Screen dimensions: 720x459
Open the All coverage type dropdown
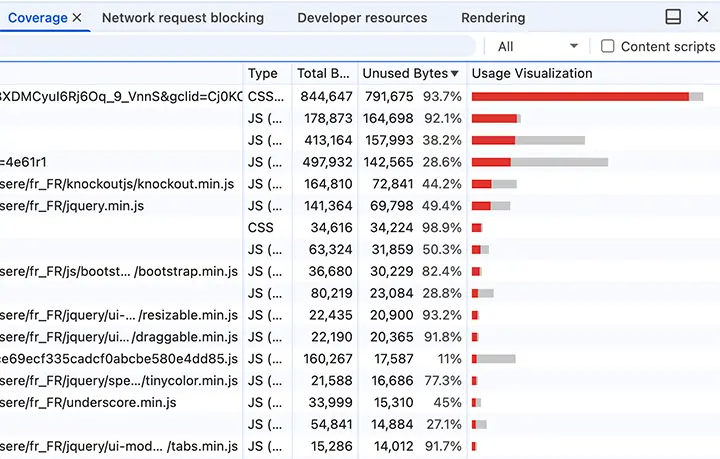[537, 46]
